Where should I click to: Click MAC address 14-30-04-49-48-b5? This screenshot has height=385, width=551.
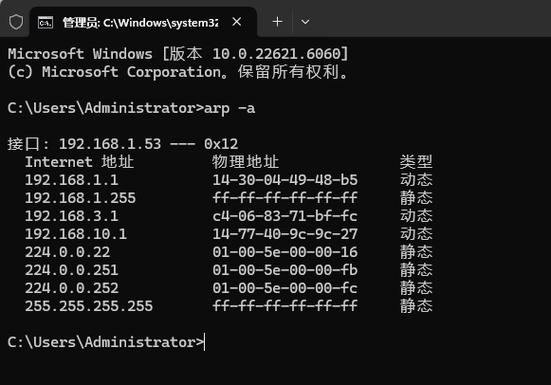pyautogui.click(x=285, y=180)
